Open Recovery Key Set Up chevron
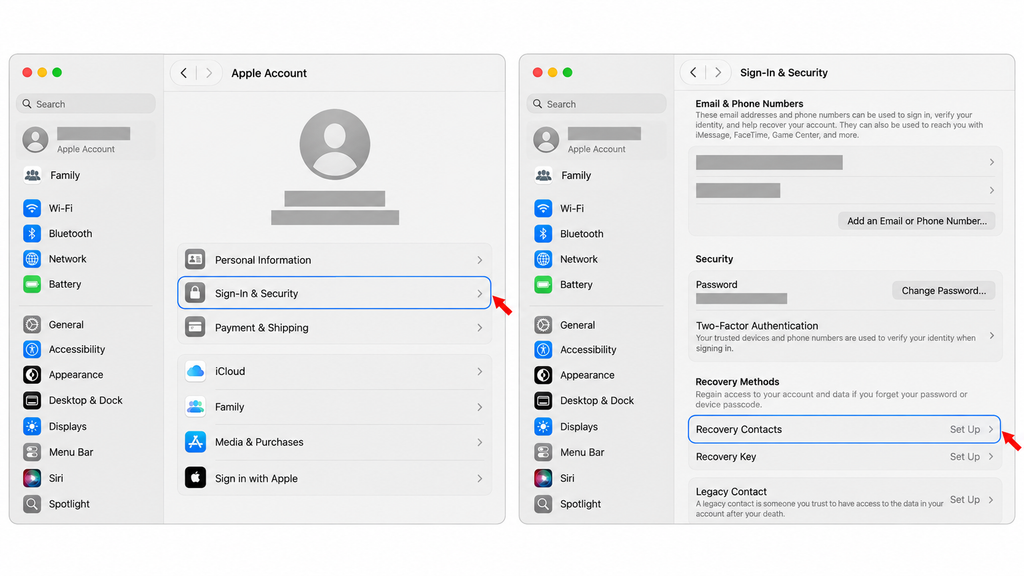The height and width of the screenshot is (576, 1024). [x=991, y=456]
